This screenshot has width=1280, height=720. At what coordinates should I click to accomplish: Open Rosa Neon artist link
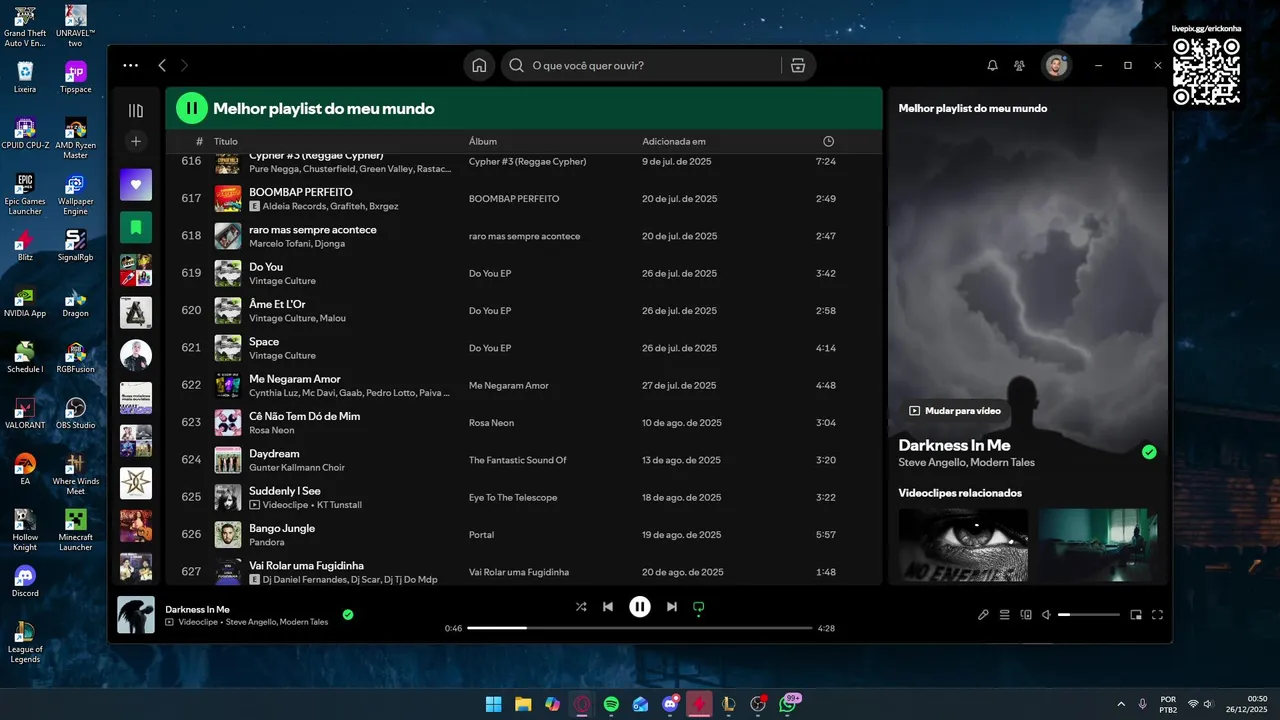pos(272,430)
